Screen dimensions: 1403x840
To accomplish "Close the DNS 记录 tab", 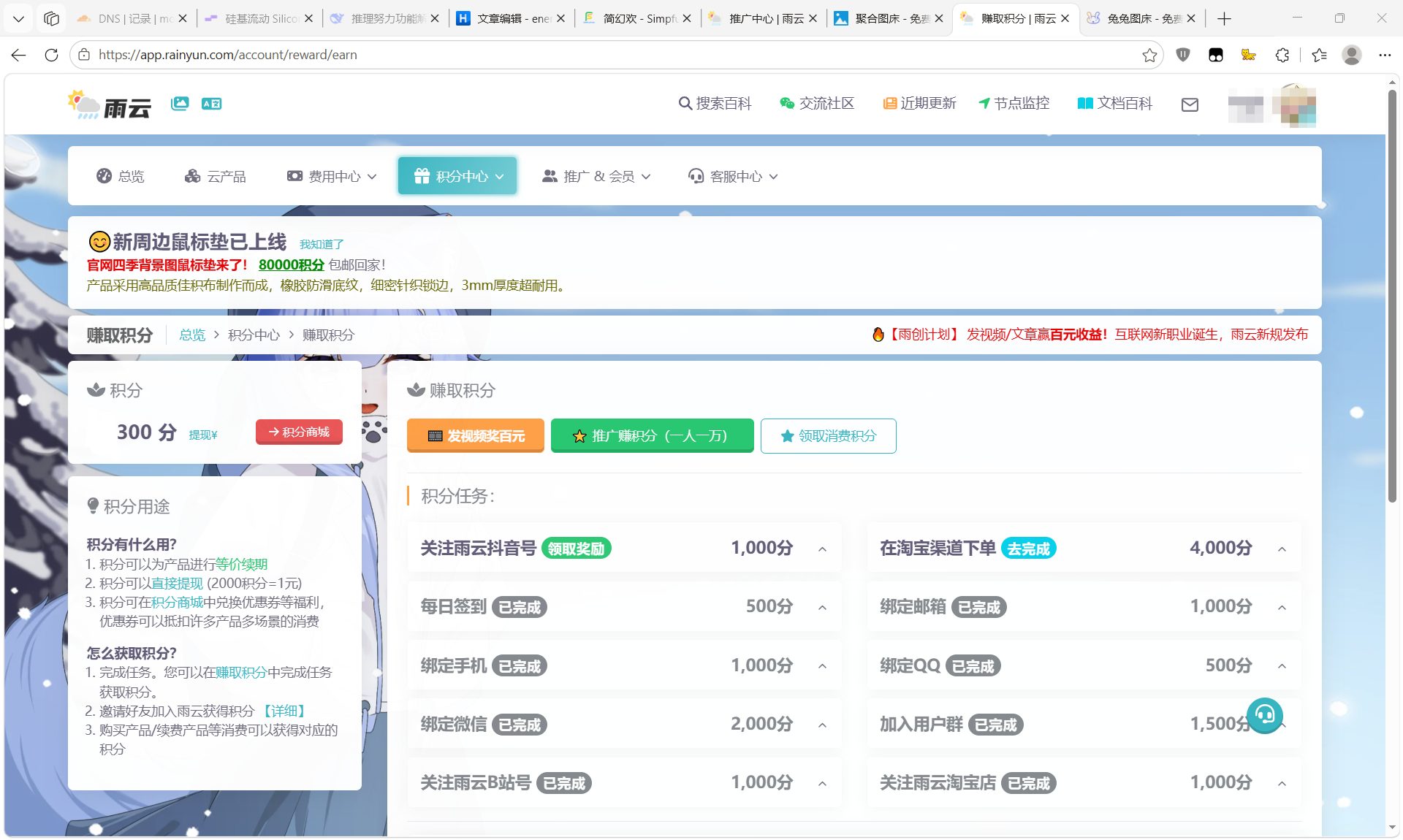I will click(x=183, y=18).
